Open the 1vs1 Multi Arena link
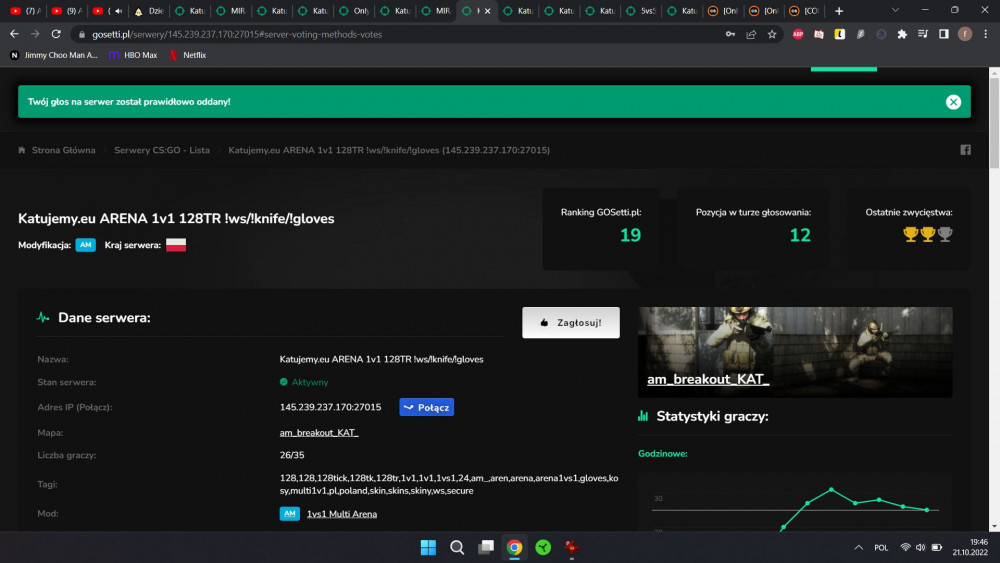Screen dimensions: 1000x563 click(342, 514)
